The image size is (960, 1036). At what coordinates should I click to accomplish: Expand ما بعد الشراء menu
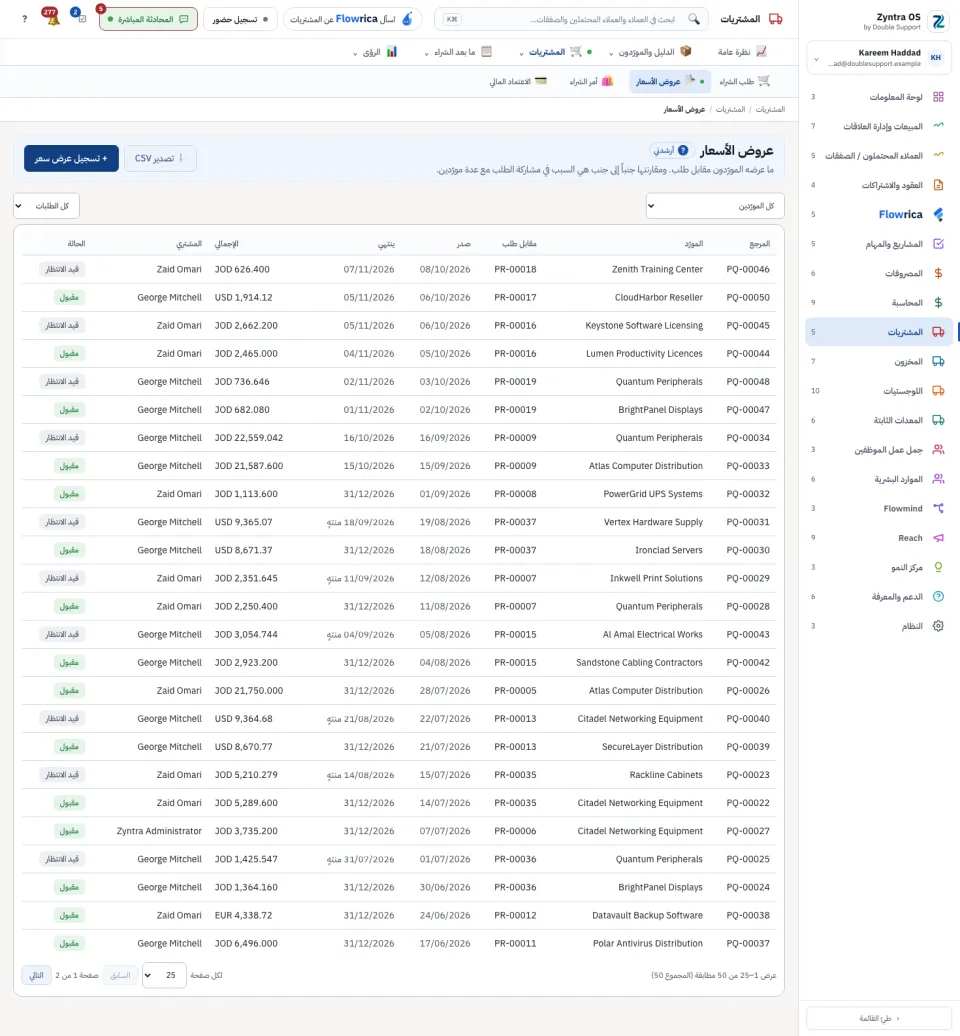click(458, 52)
